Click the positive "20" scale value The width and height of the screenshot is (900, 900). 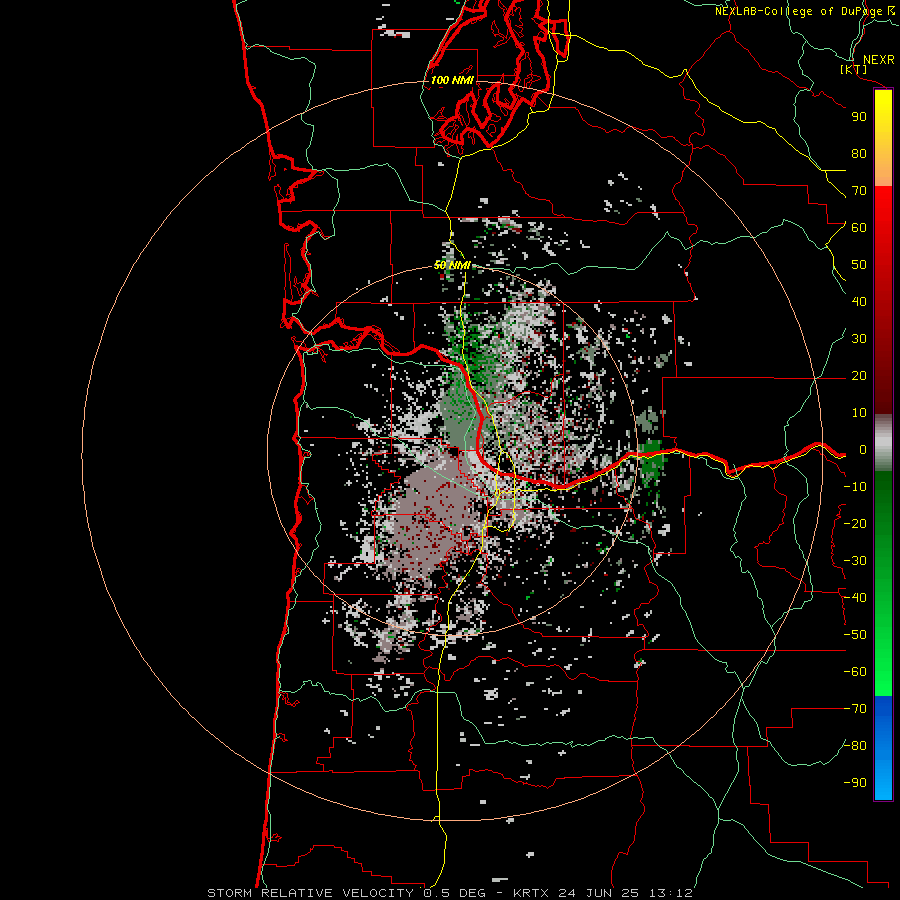(859, 376)
